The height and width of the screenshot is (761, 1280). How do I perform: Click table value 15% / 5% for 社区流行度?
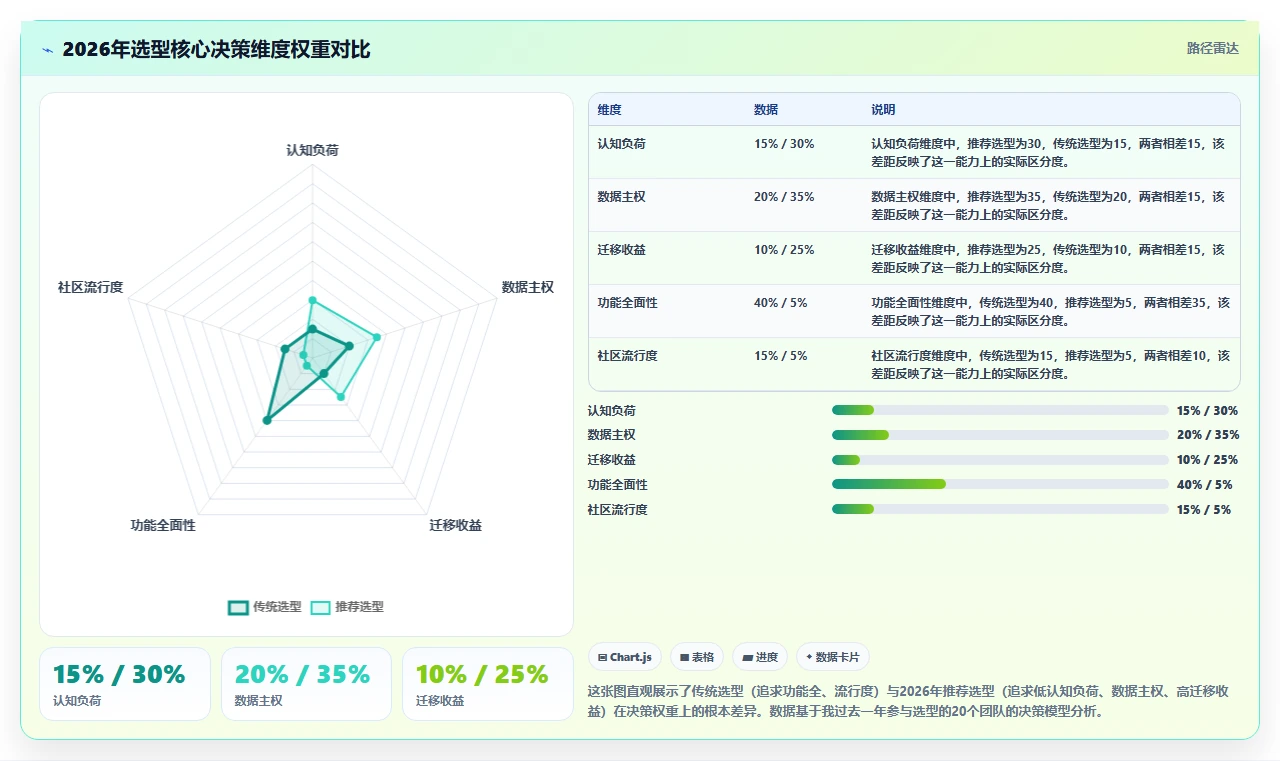(x=781, y=356)
